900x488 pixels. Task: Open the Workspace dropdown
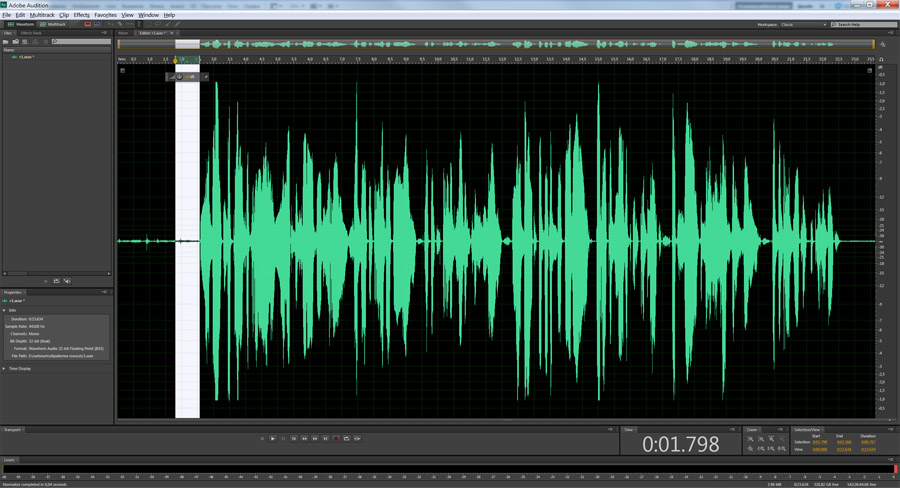(x=804, y=25)
